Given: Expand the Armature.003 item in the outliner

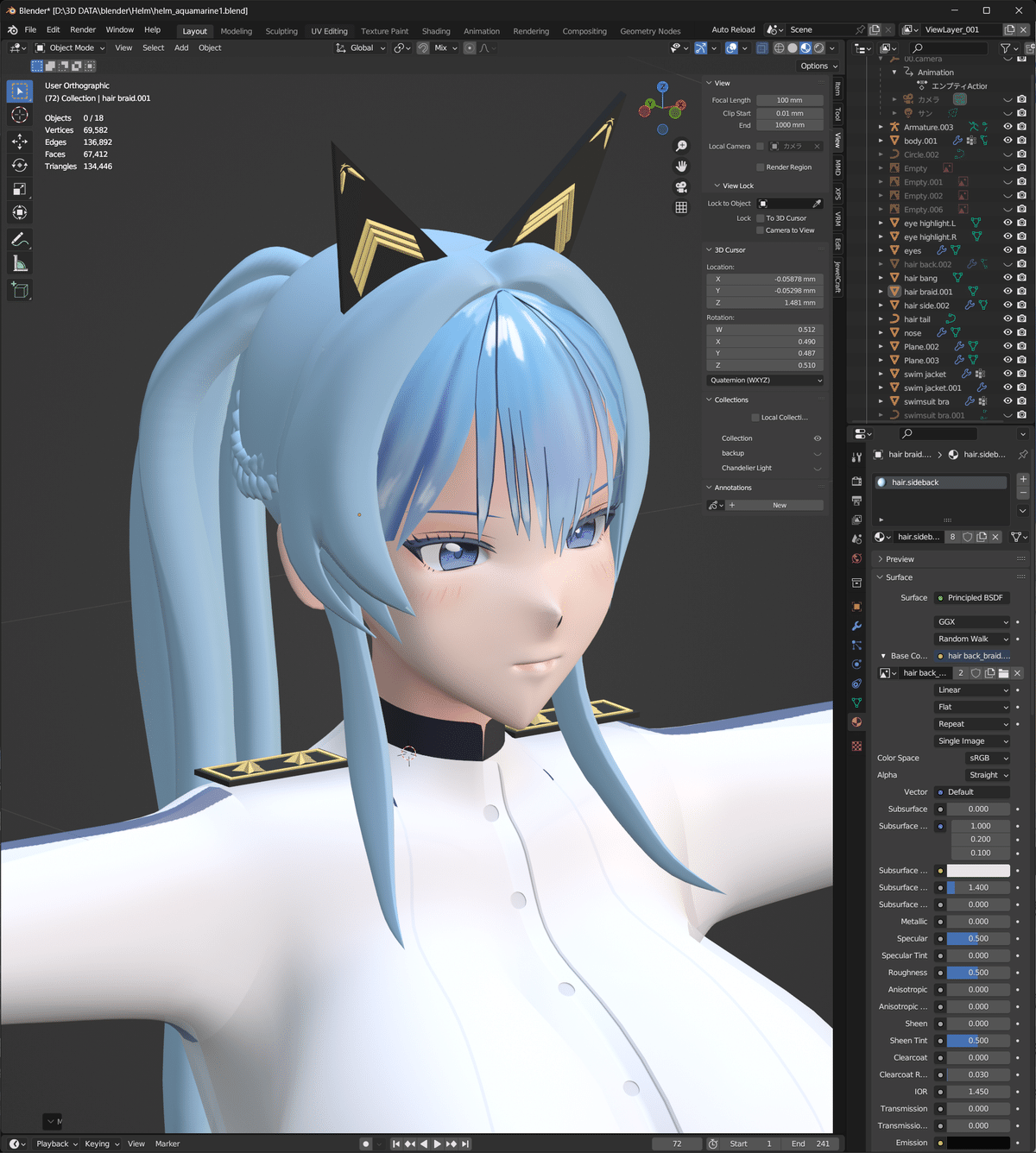Looking at the screenshot, I should (880, 126).
